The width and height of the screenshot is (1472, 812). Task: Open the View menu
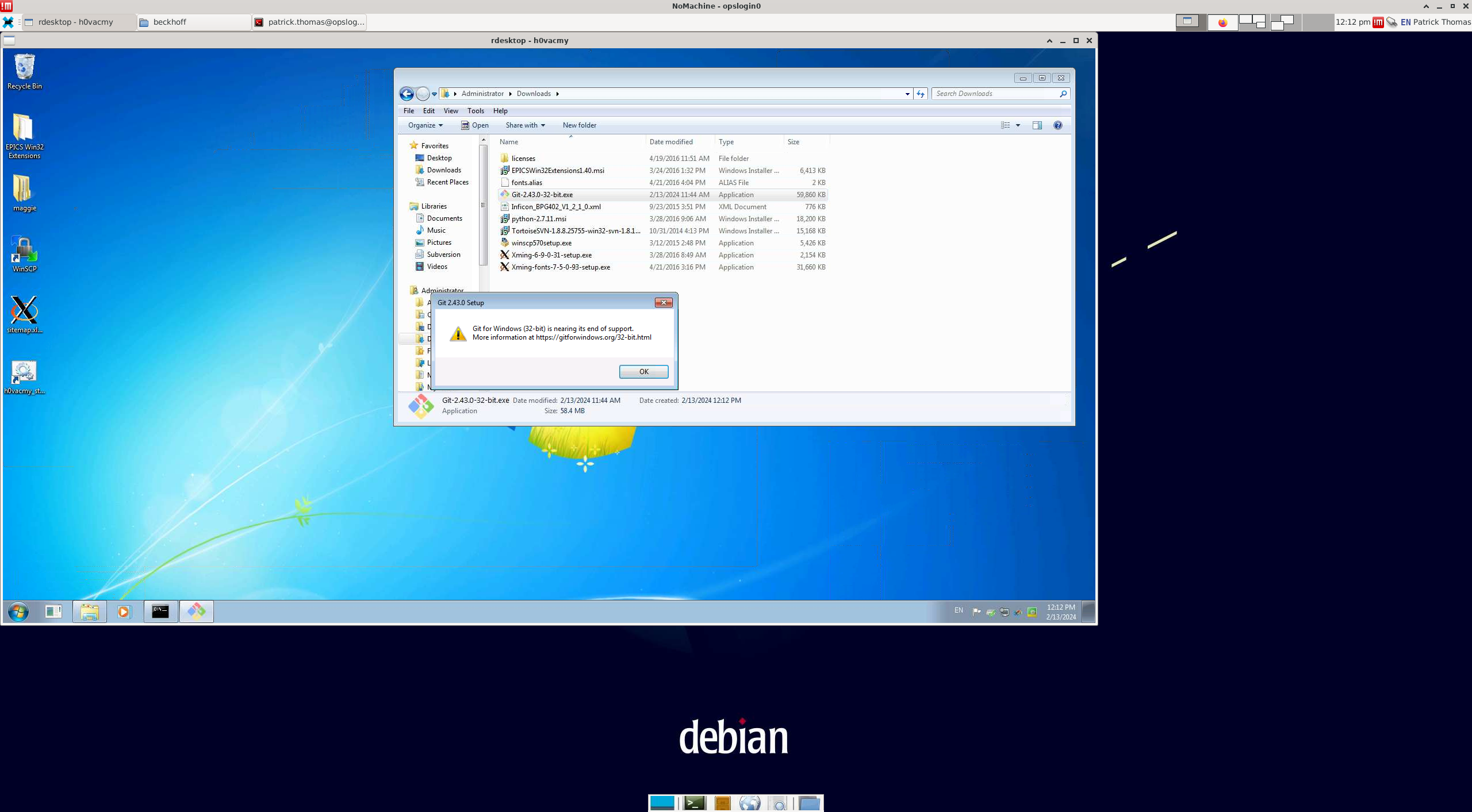coord(450,111)
